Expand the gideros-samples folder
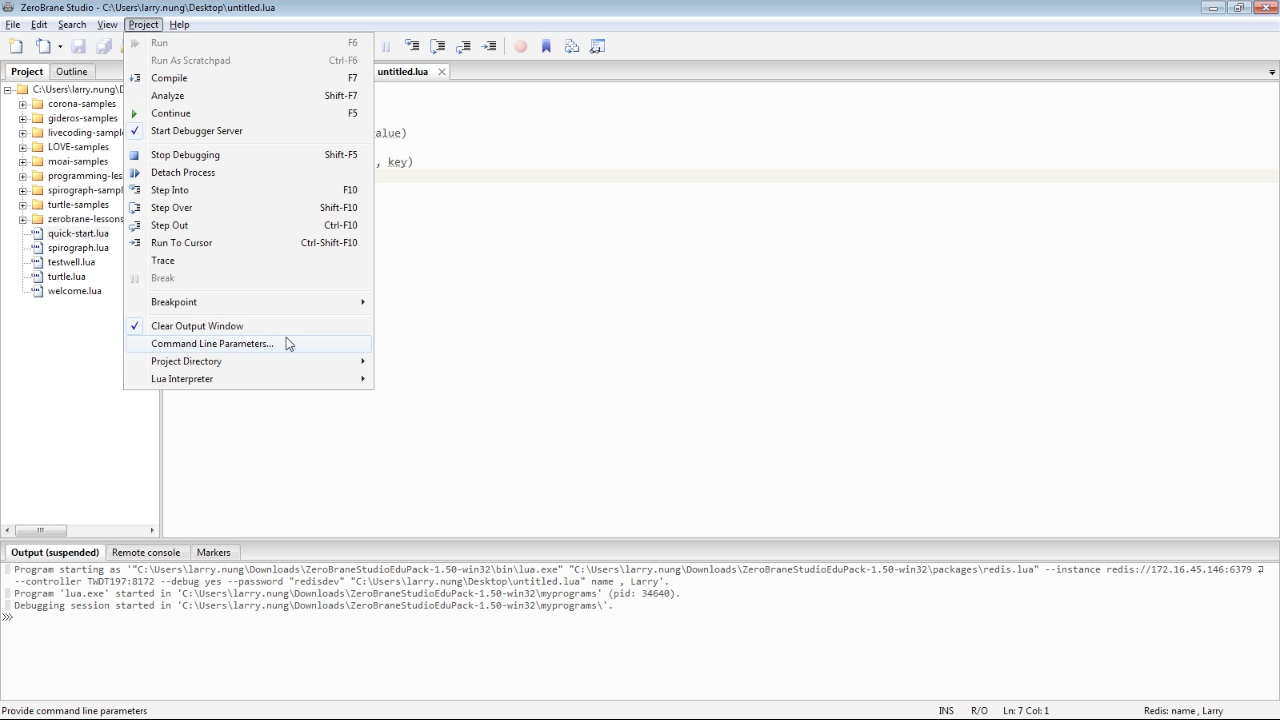Viewport: 1280px width, 720px height. coord(23,118)
